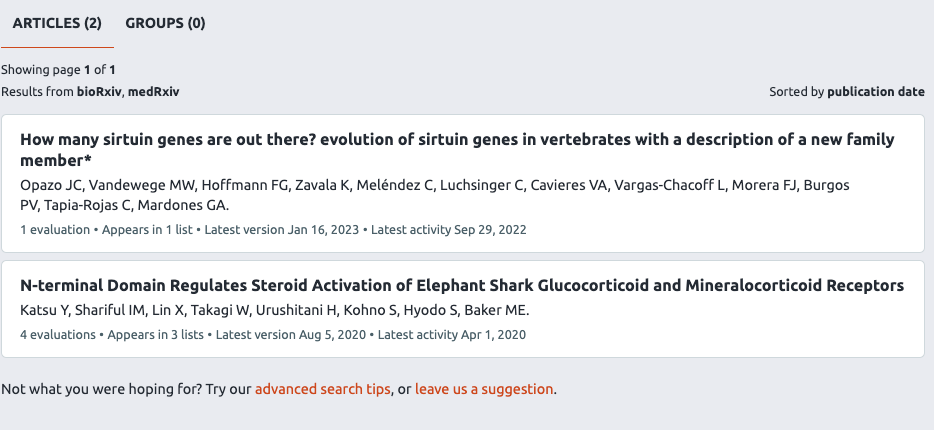Click the advanced search tips link
Screen dimensions: 934x430
322,389
